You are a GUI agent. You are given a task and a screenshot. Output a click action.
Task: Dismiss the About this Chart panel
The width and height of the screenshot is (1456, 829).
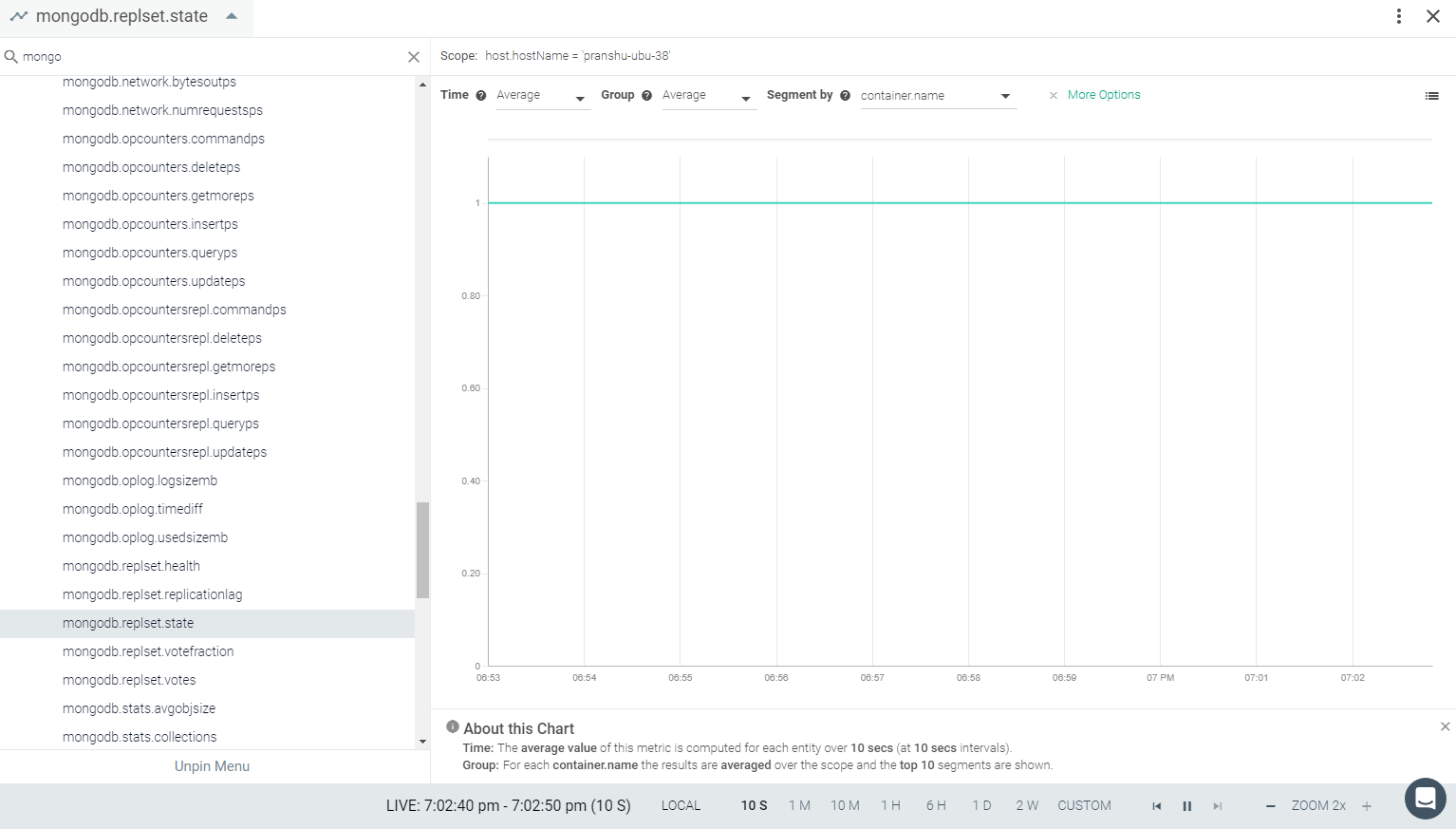[1445, 726]
